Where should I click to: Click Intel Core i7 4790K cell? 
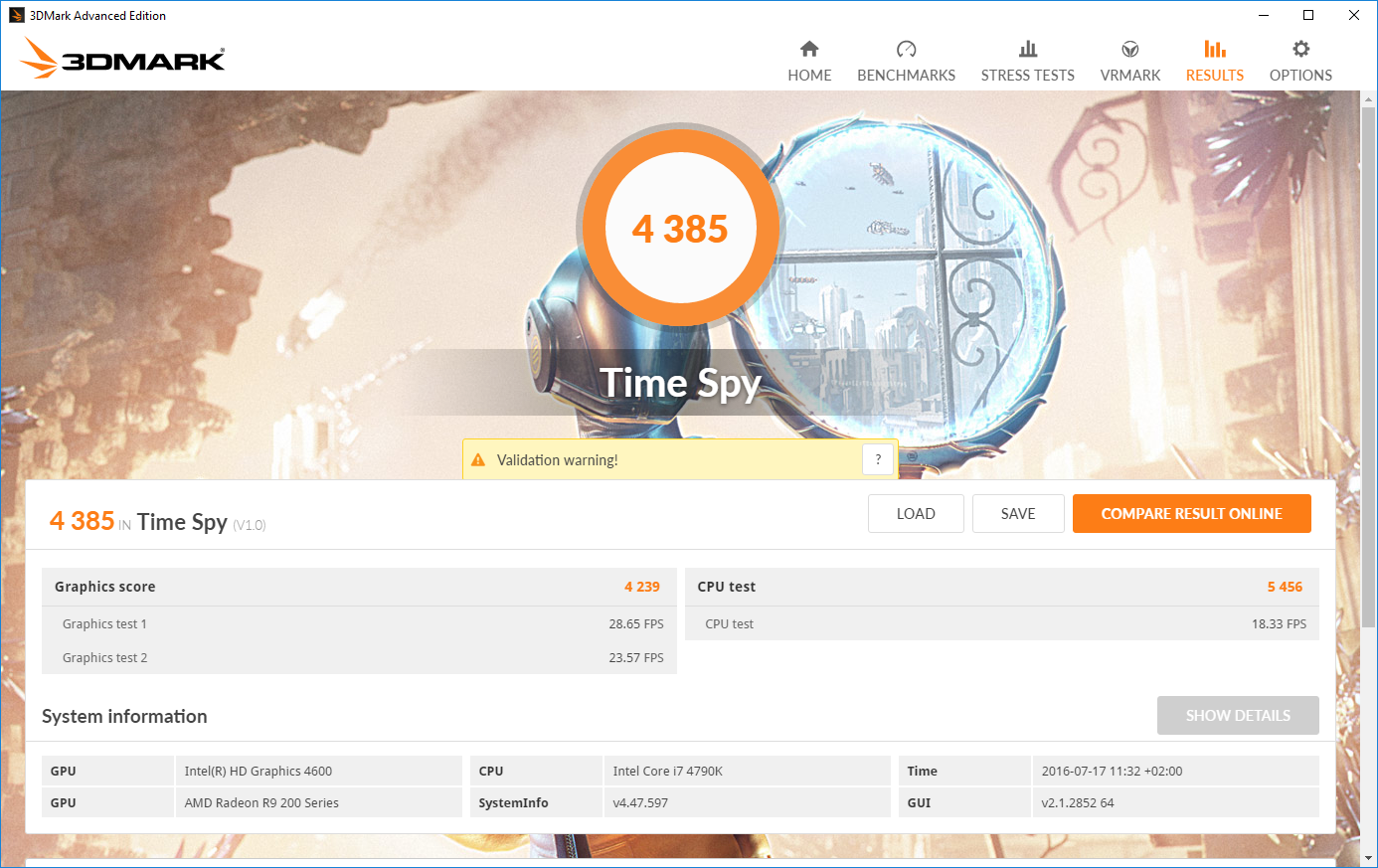click(x=748, y=771)
